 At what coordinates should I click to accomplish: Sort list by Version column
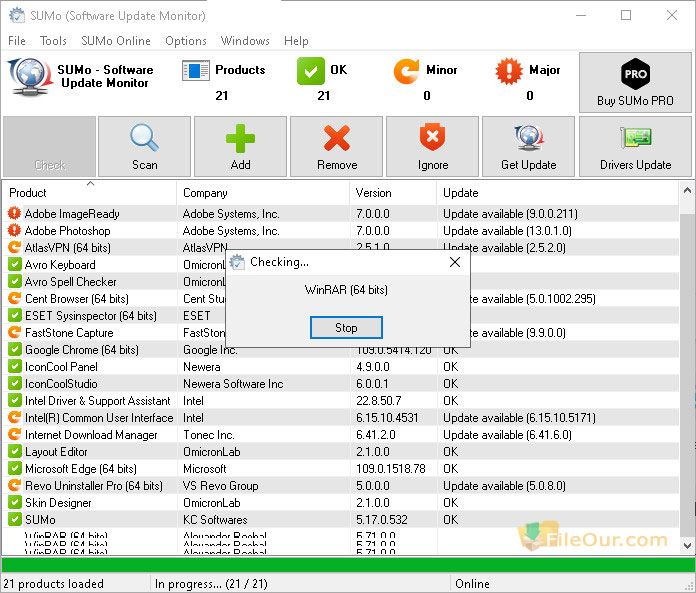point(393,193)
